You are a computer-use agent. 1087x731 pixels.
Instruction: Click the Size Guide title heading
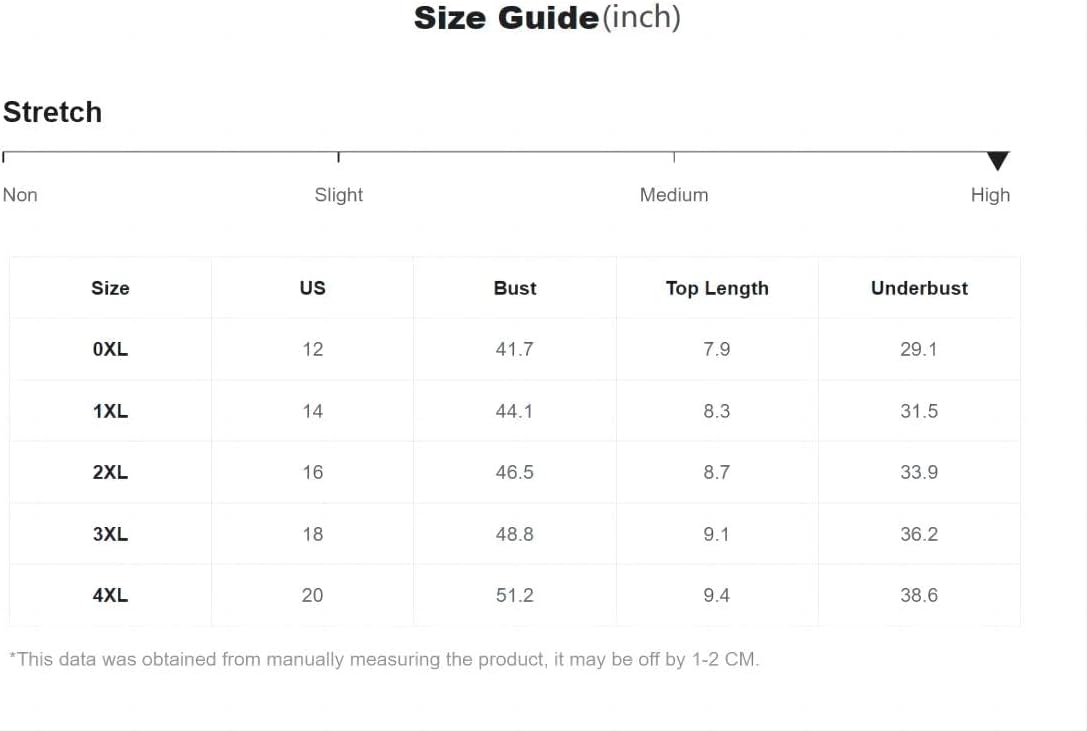click(547, 17)
